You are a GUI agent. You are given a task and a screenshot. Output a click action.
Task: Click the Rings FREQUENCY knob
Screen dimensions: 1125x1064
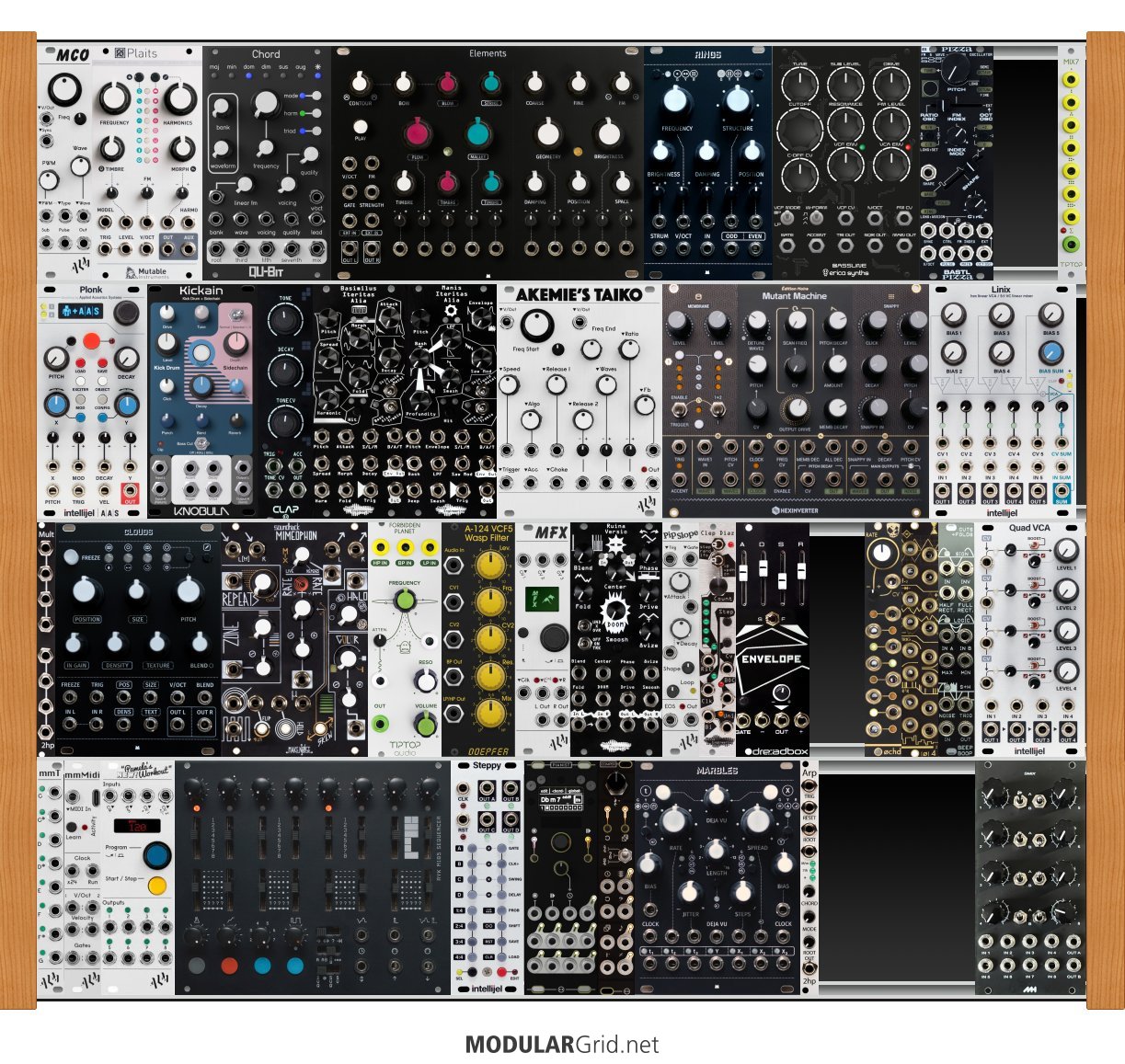pyautogui.click(x=676, y=100)
